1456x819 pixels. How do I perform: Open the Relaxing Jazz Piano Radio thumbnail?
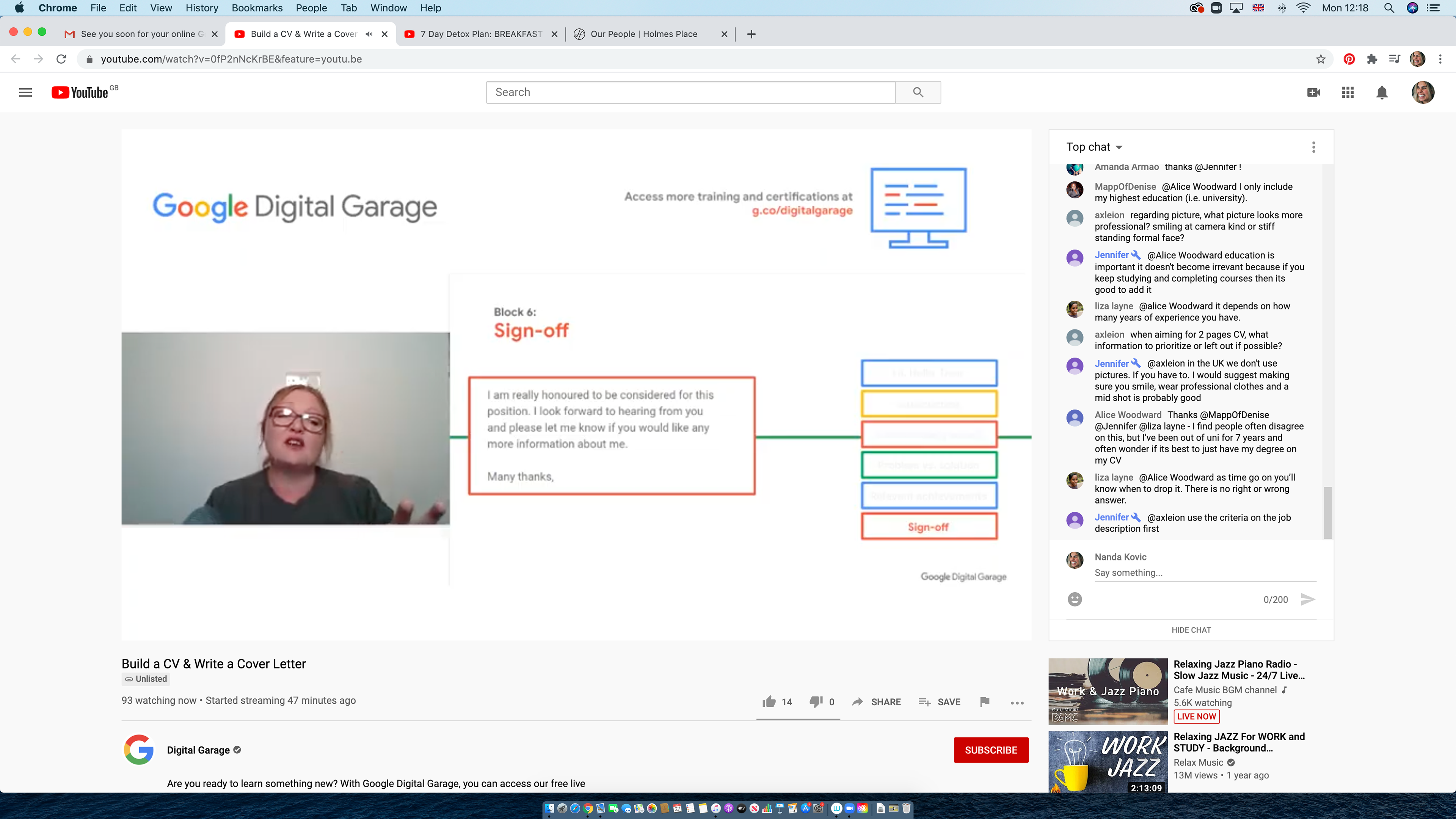tap(1107, 691)
